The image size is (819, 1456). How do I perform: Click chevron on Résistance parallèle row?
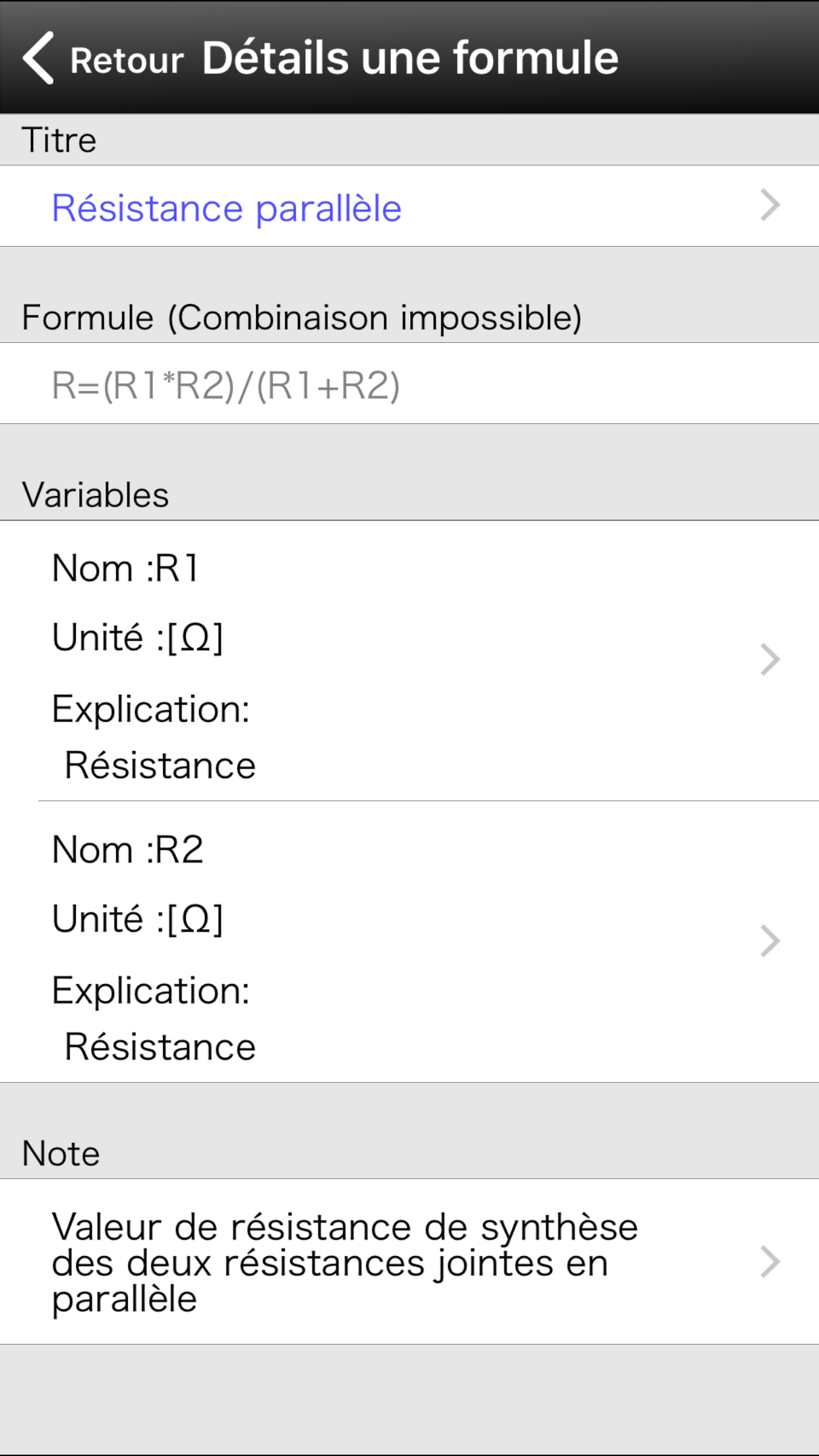tap(770, 205)
